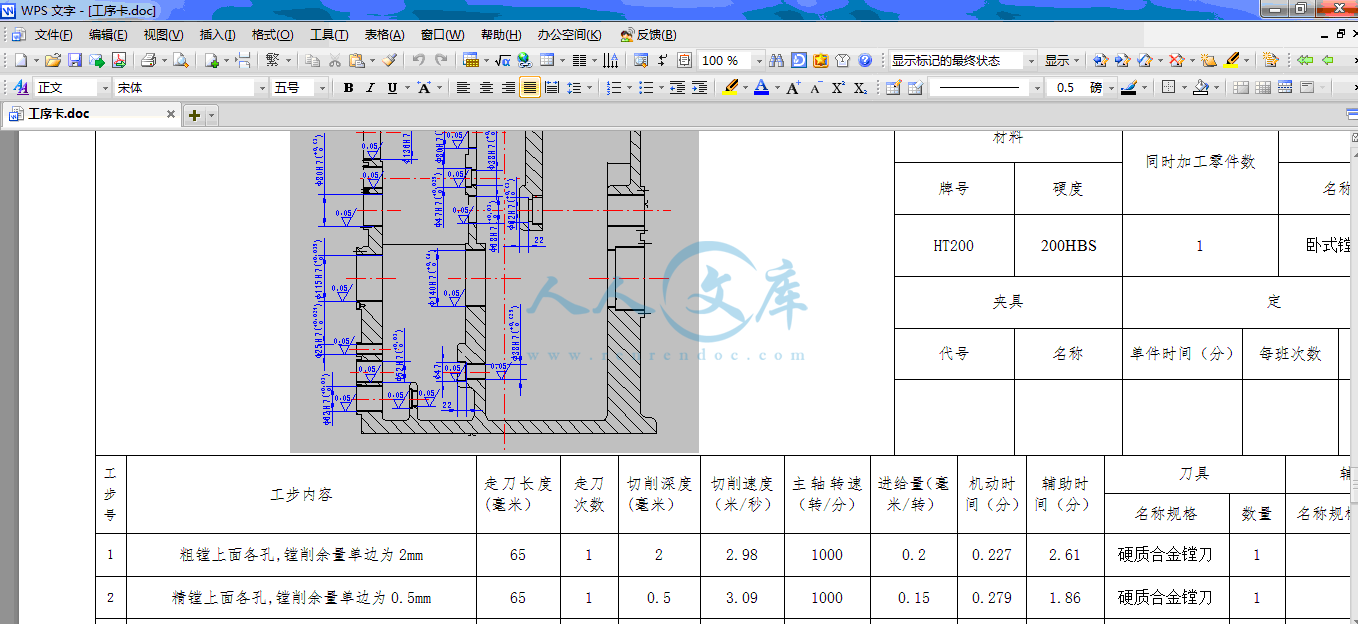Cut the selection with the scissors icon
This screenshot has height=624, width=1358.
(334, 60)
